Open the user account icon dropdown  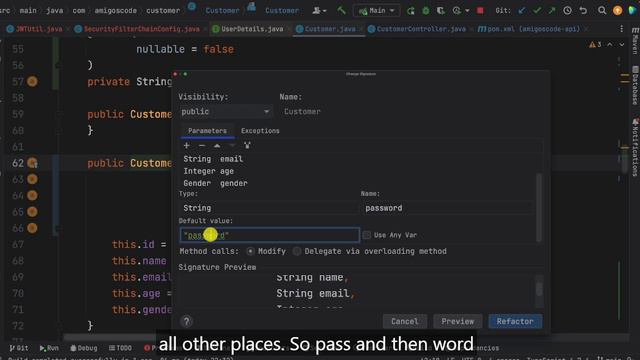[x=319, y=11]
